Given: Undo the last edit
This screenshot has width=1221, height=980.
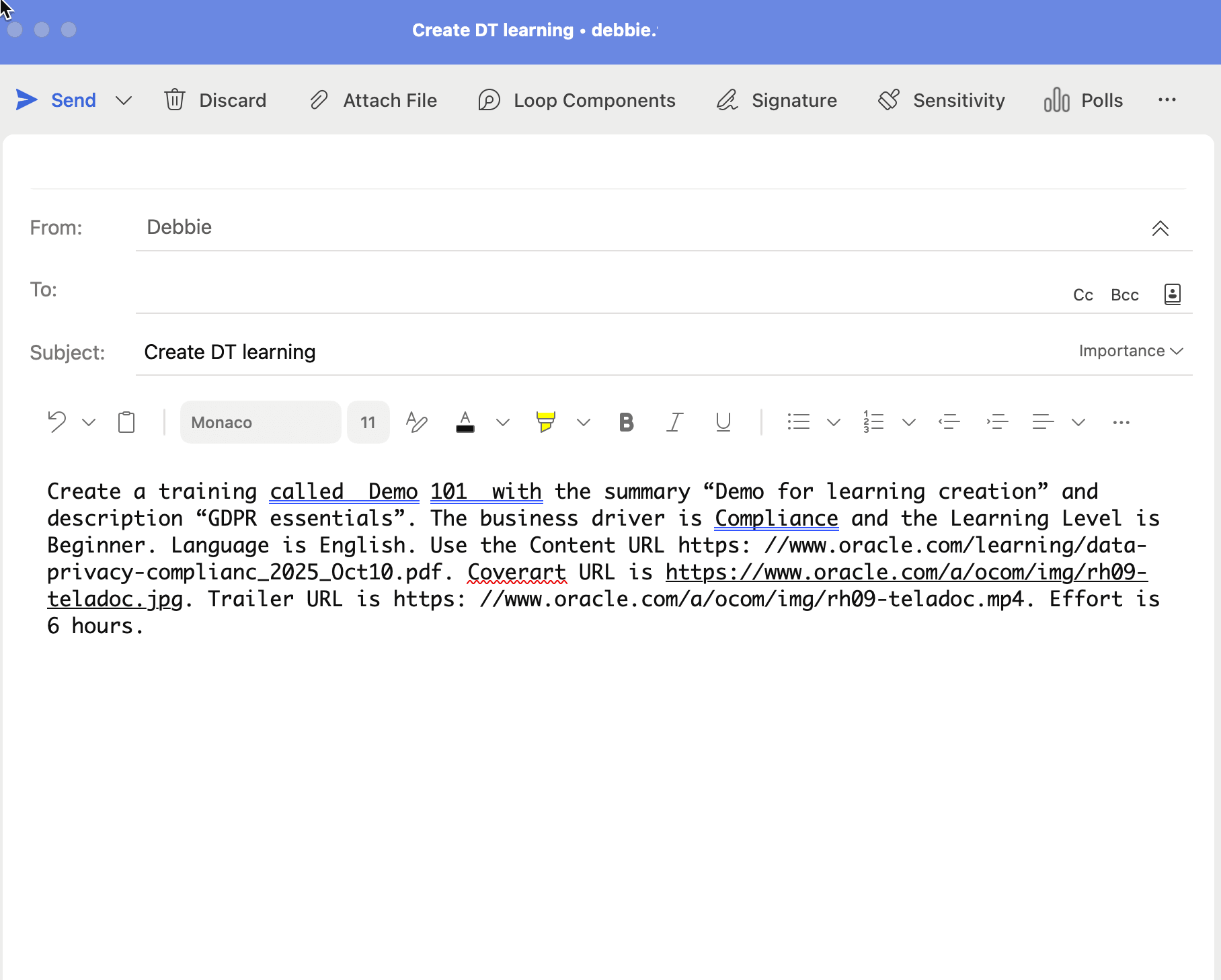Looking at the screenshot, I should [x=56, y=422].
